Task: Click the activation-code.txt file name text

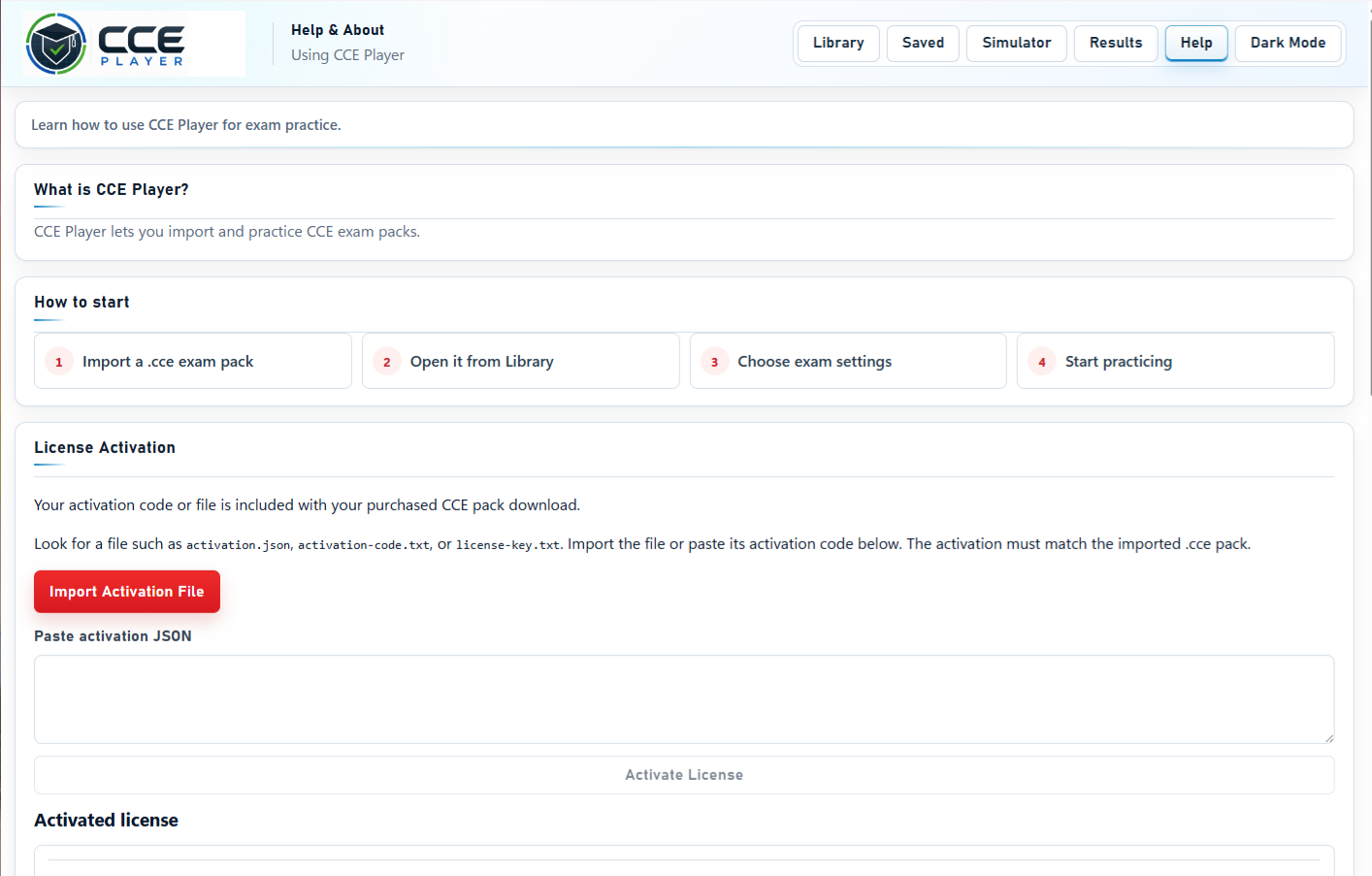Action: tap(363, 545)
